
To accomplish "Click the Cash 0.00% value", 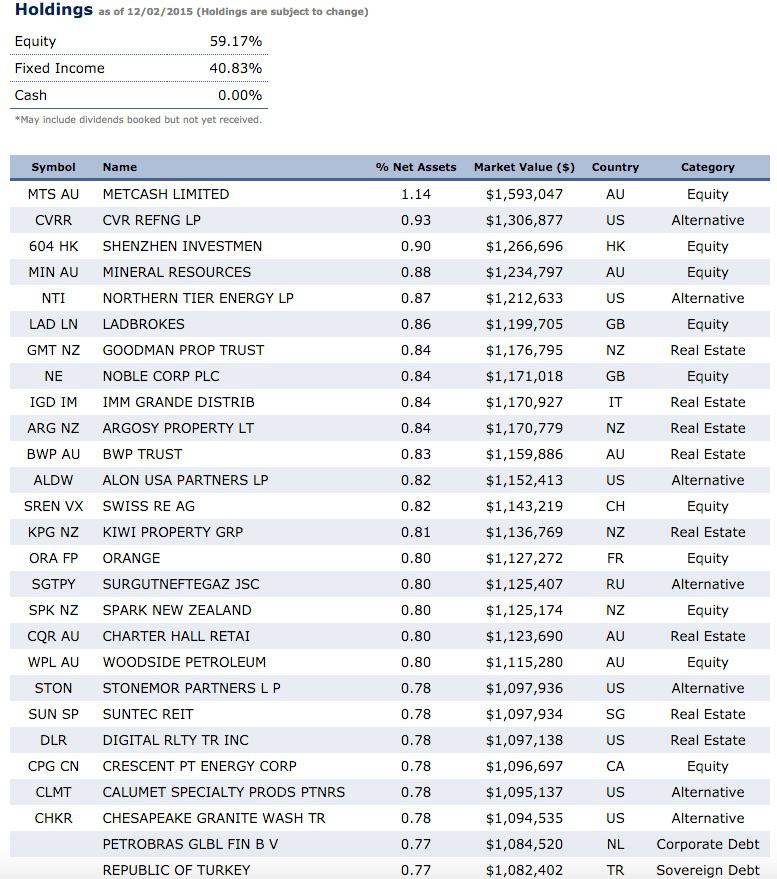I will click(x=240, y=95).
